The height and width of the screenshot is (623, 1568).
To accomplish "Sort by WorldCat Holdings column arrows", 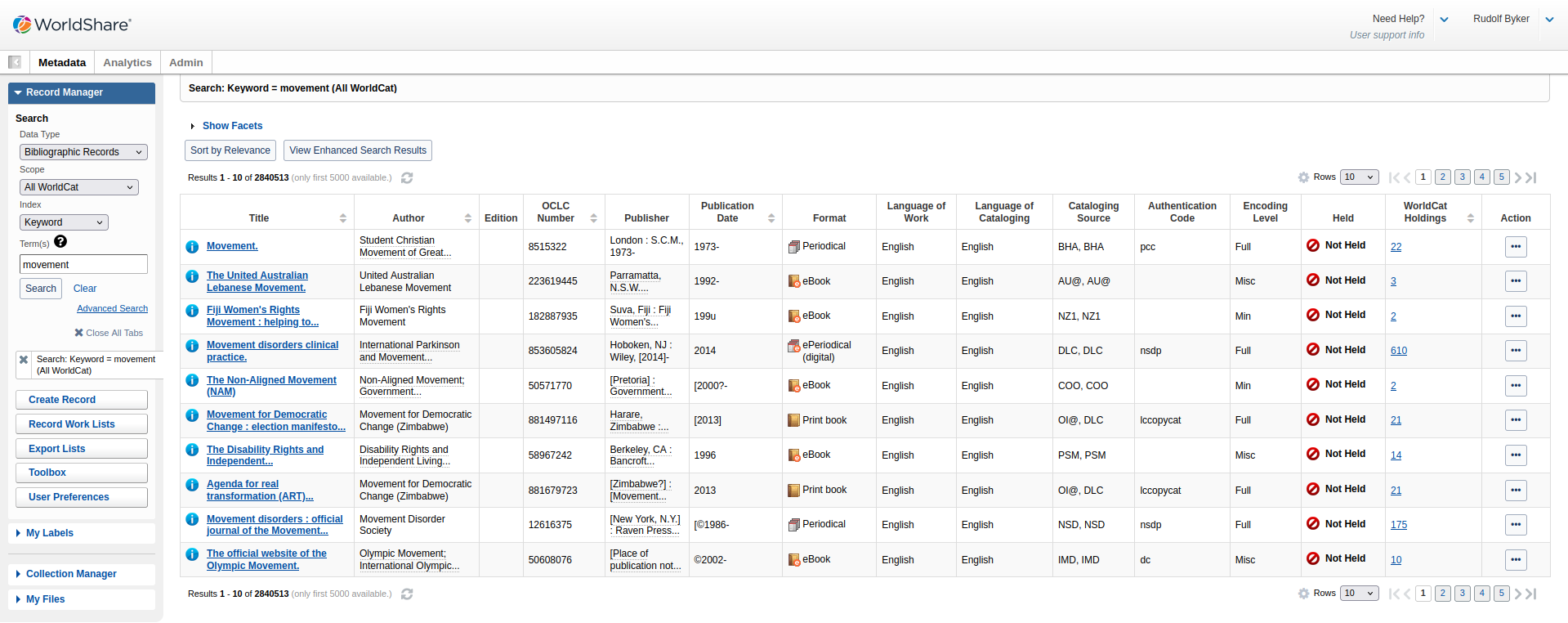I will click(1471, 218).
